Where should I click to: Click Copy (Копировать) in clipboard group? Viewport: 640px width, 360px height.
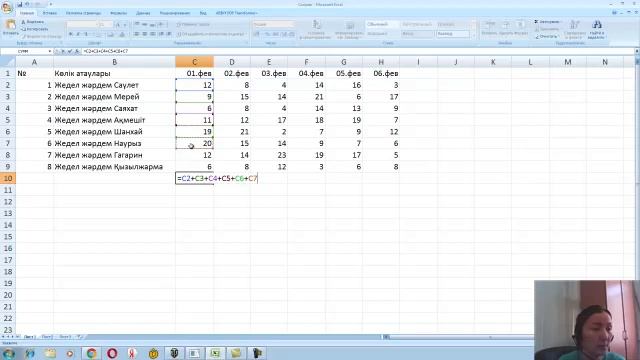[35, 29]
